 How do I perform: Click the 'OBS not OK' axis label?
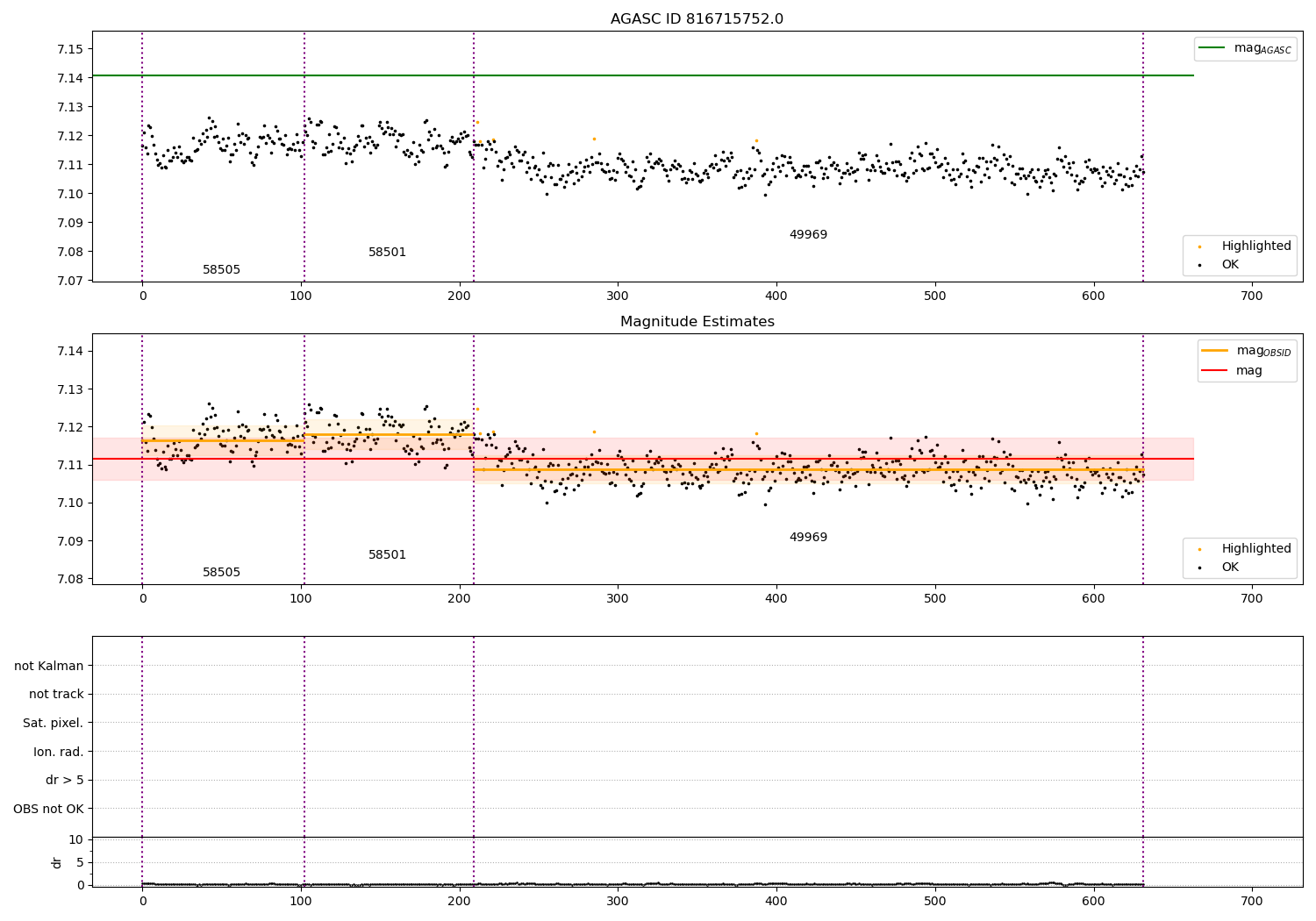pyautogui.click(x=48, y=810)
